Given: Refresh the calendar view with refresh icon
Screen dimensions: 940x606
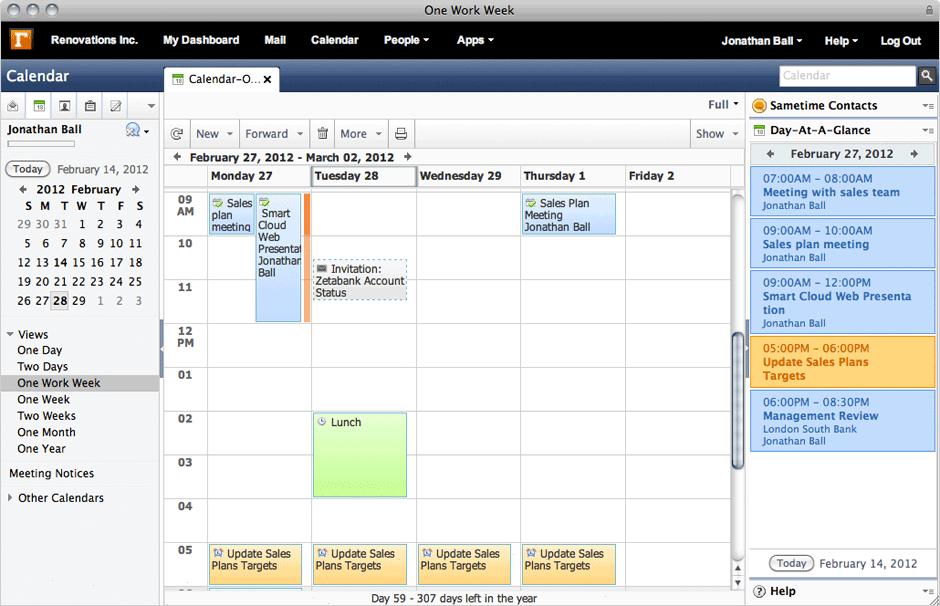Looking at the screenshot, I should 177,134.
